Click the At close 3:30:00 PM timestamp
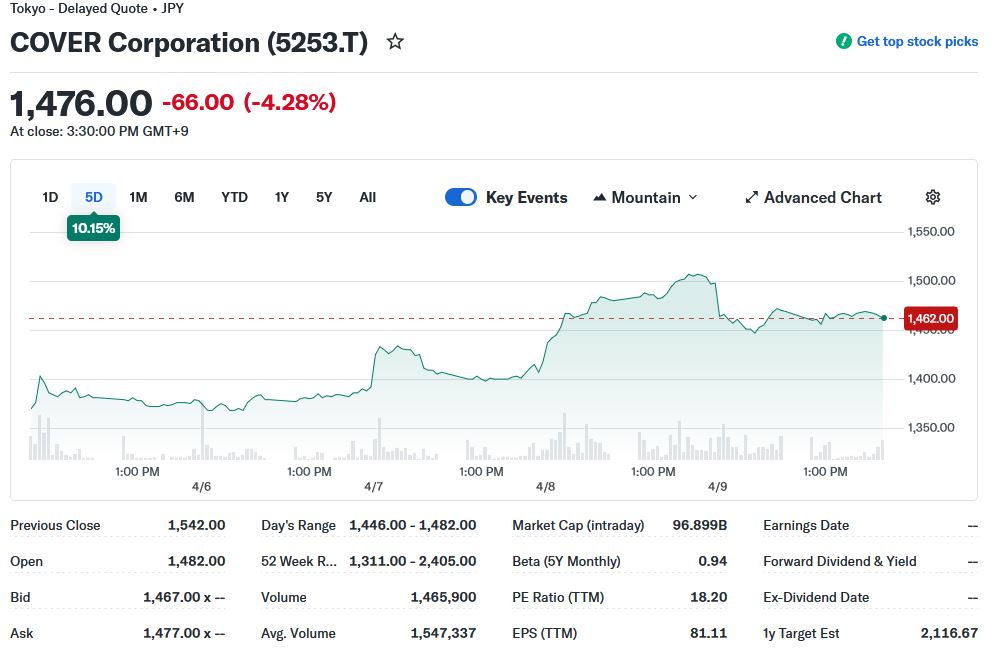This screenshot has height=659, width=999. (99, 131)
